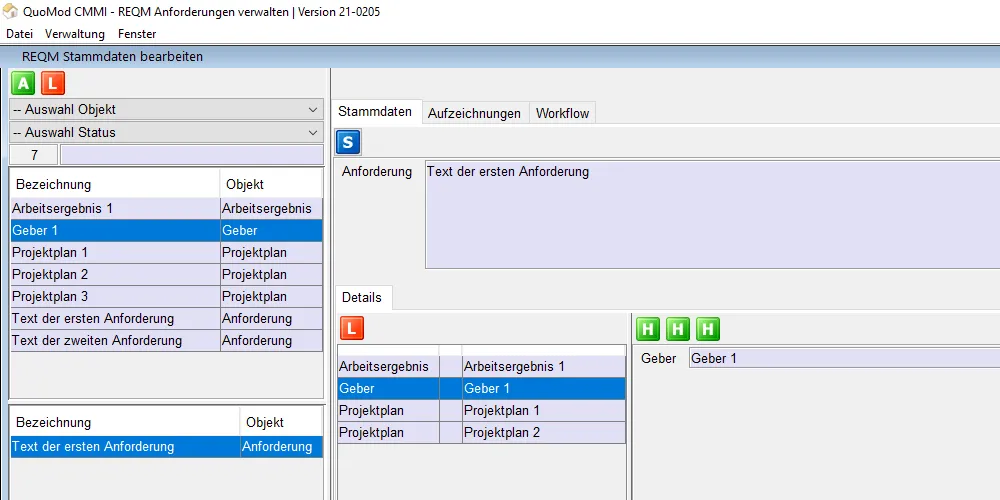Image resolution: width=1000 pixels, height=500 pixels.
Task: Switch to the Aufzeichnungen tab
Action: [474, 113]
